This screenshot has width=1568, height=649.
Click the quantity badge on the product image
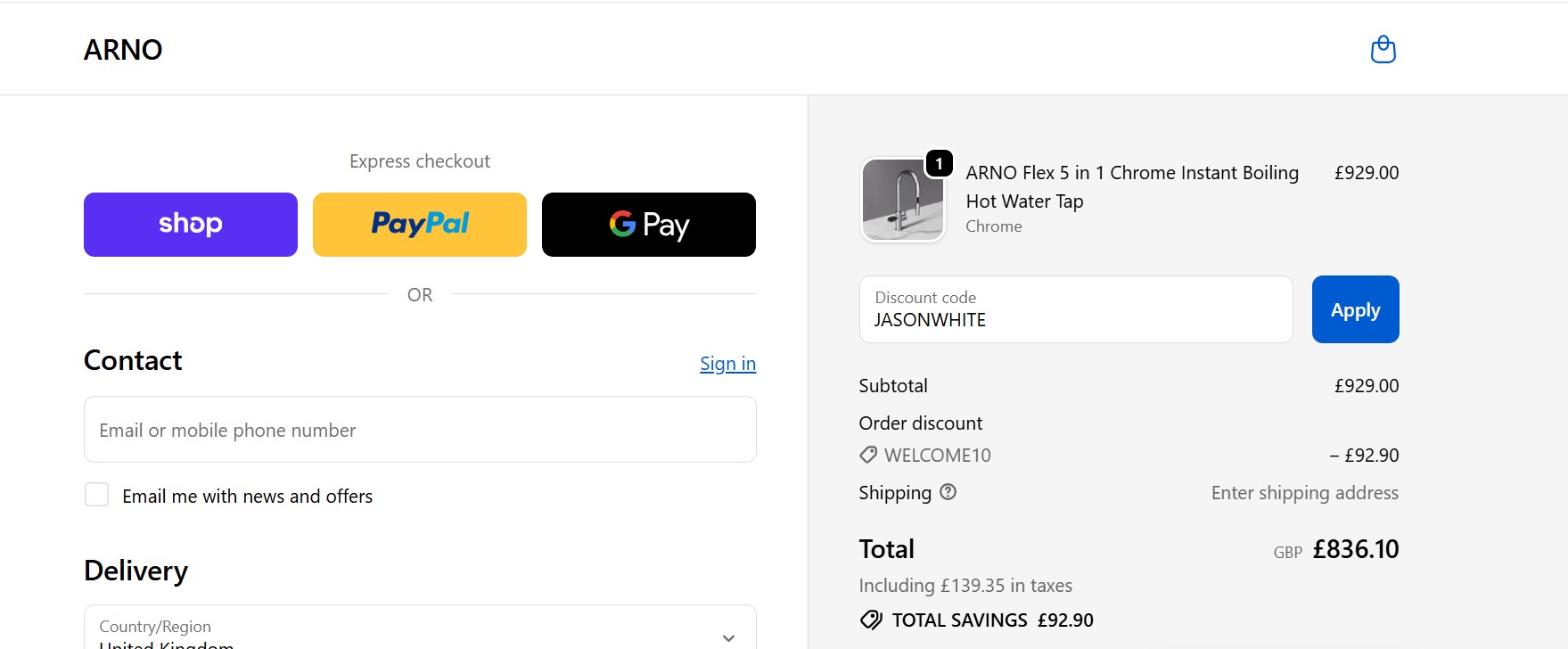939,164
